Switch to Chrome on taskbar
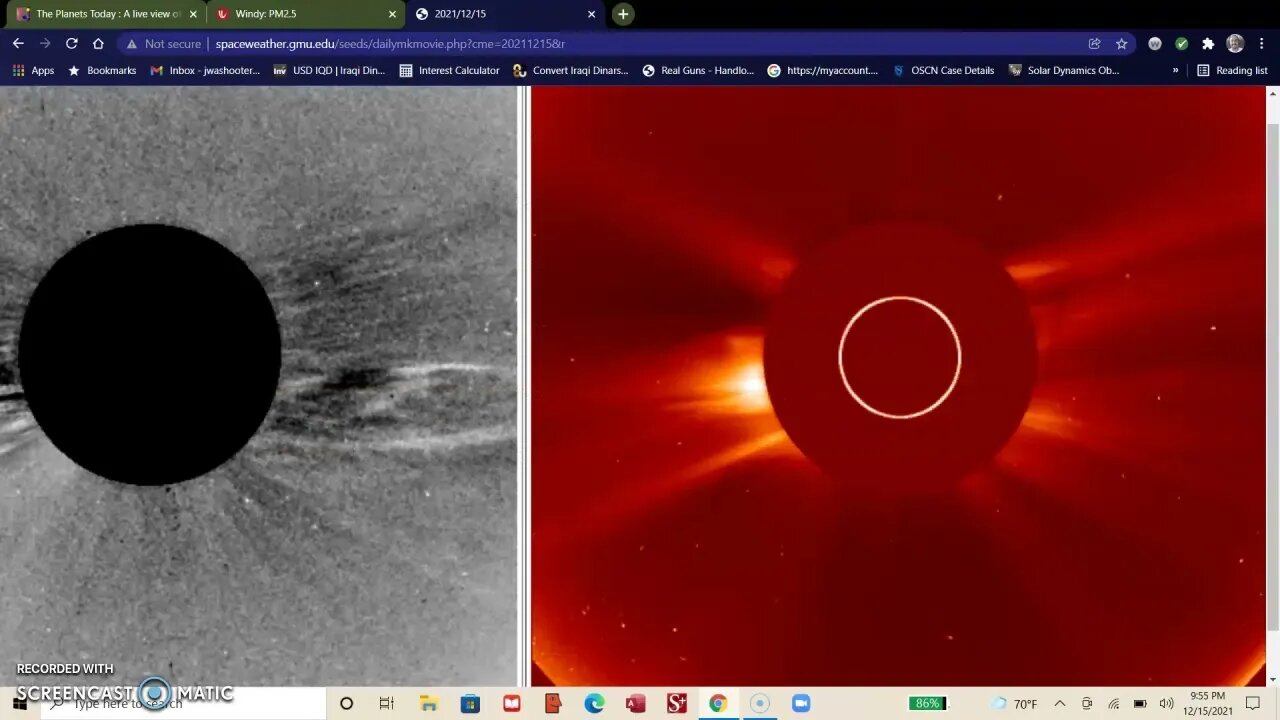 [x=718, y=703]
